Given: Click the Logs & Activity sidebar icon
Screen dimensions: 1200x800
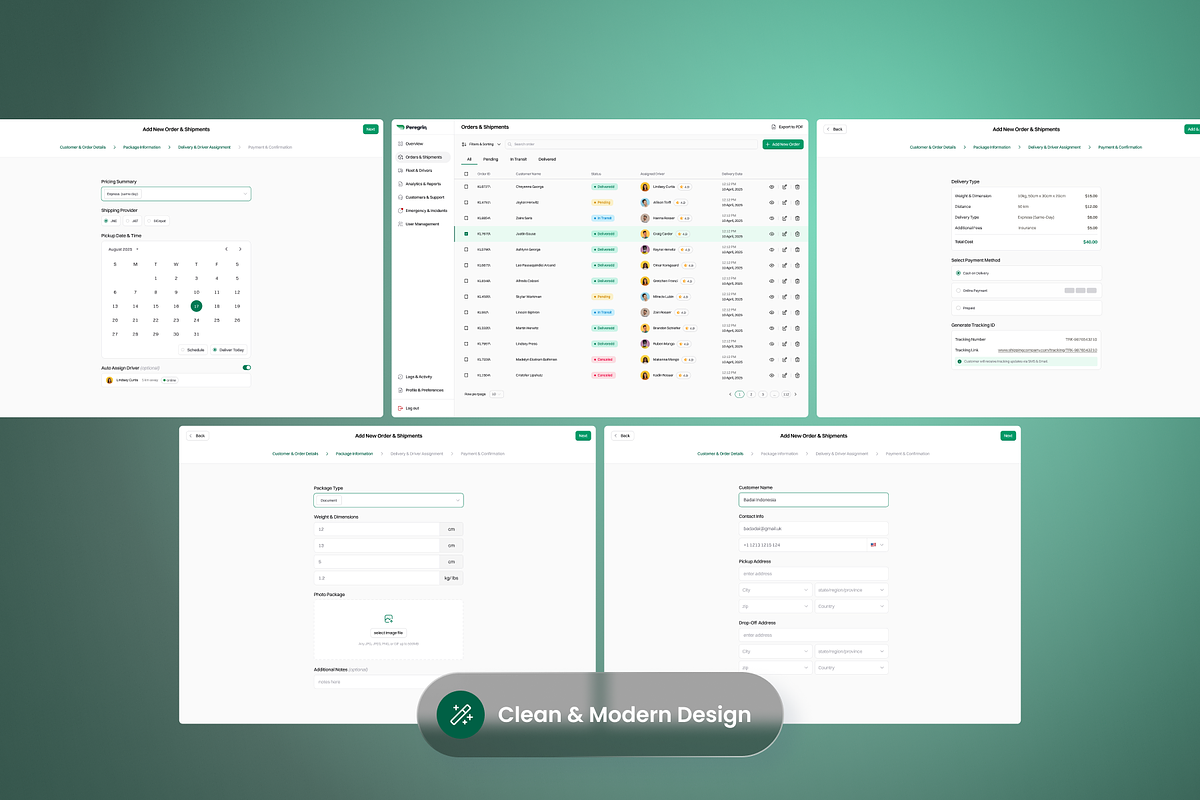Looking at the screenshot, I should (400, 377).
